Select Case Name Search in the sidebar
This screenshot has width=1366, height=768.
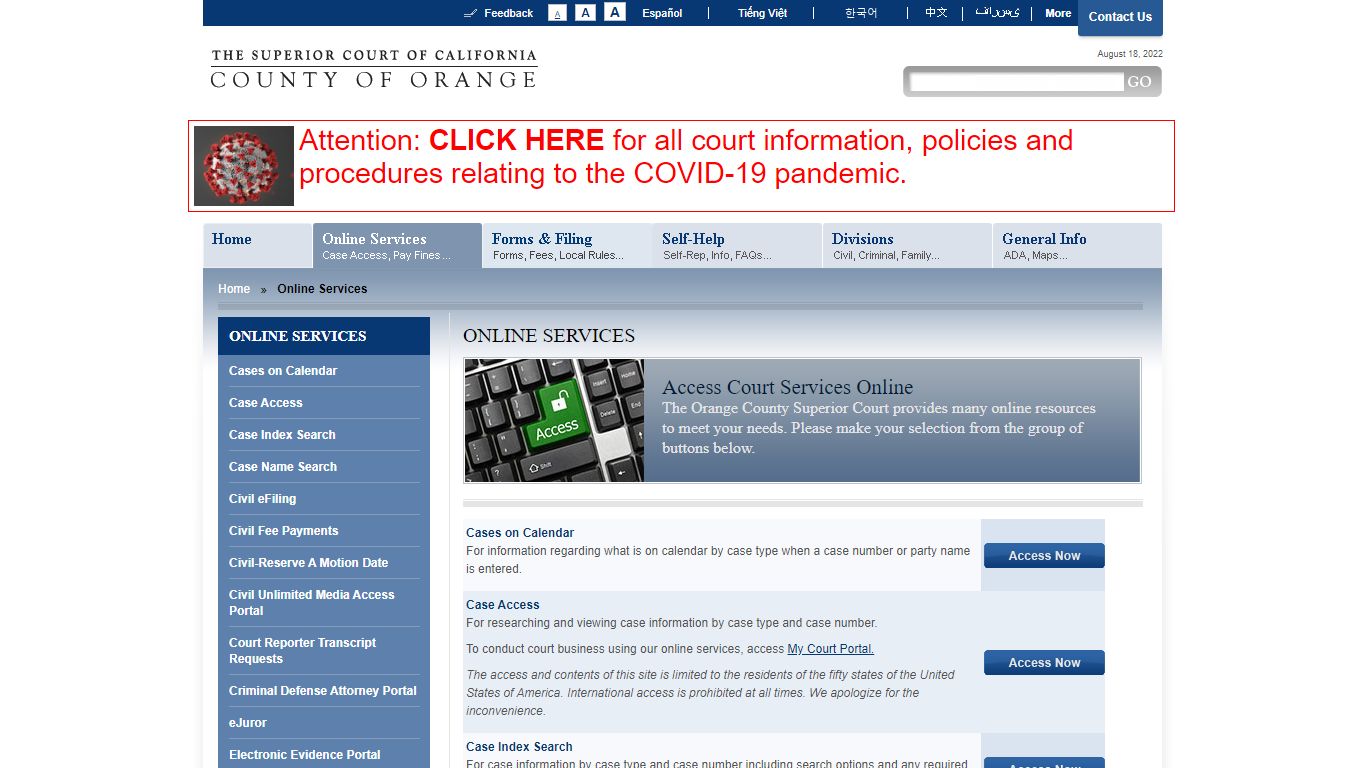click(x=283, y=467)
